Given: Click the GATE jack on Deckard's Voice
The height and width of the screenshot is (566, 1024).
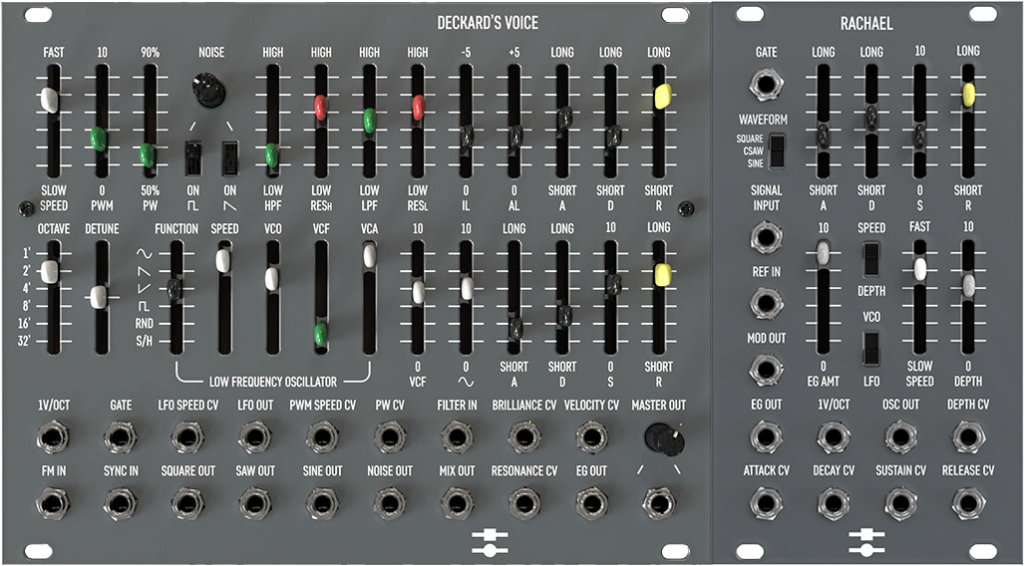Looking at the screenshot, I should pyautogui.click(x=120, y=437).
